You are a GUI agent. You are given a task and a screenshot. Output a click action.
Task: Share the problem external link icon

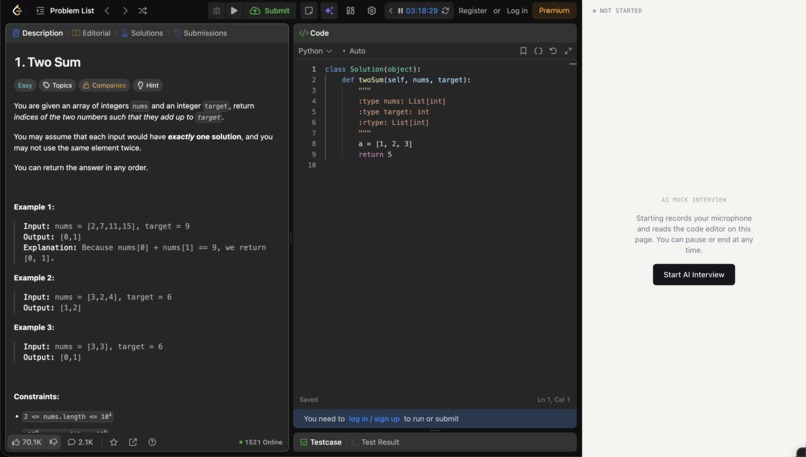coord(133,442)
